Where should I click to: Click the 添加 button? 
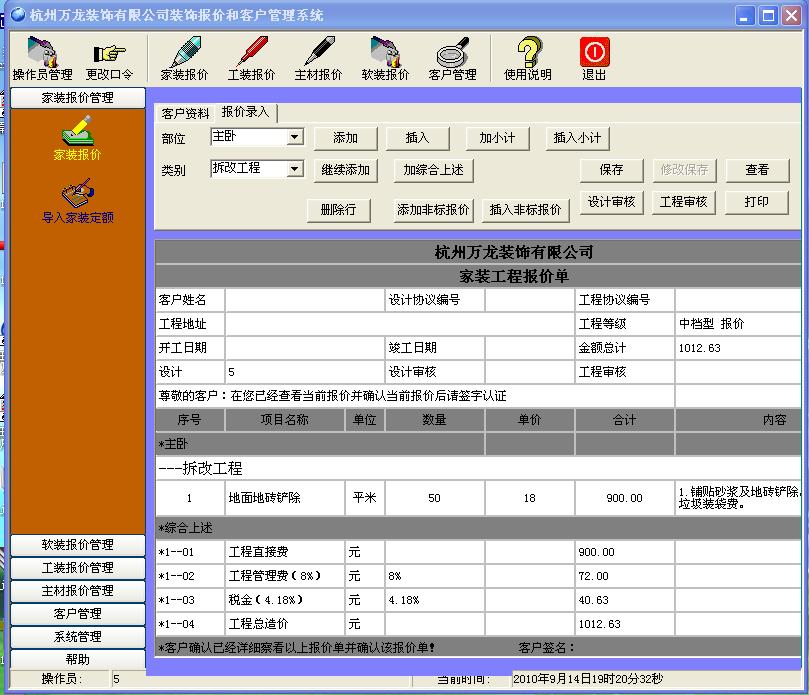345,138
